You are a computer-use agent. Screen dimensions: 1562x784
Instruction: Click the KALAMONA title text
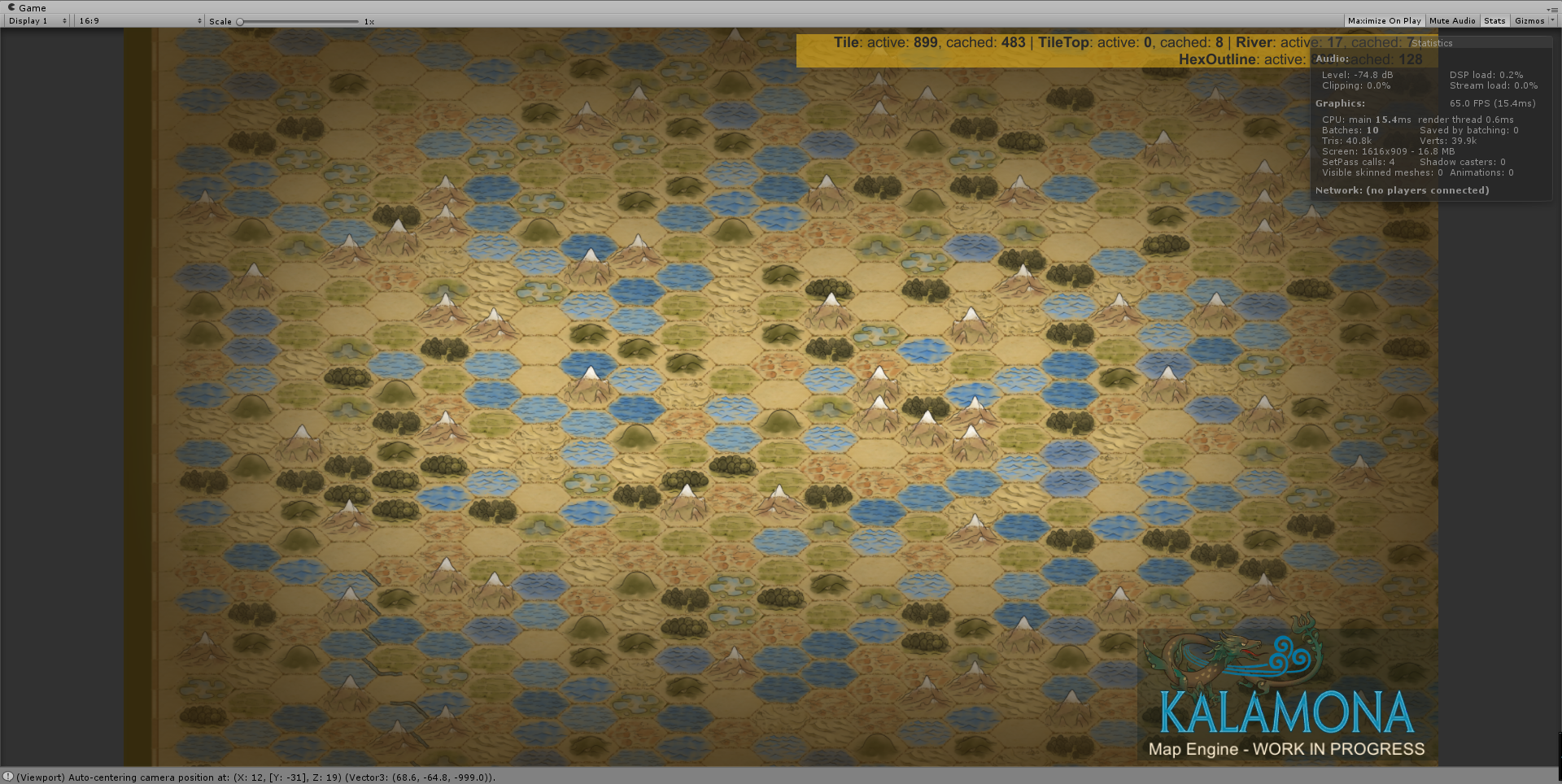pyautogui.click(x=1285, y=713)
